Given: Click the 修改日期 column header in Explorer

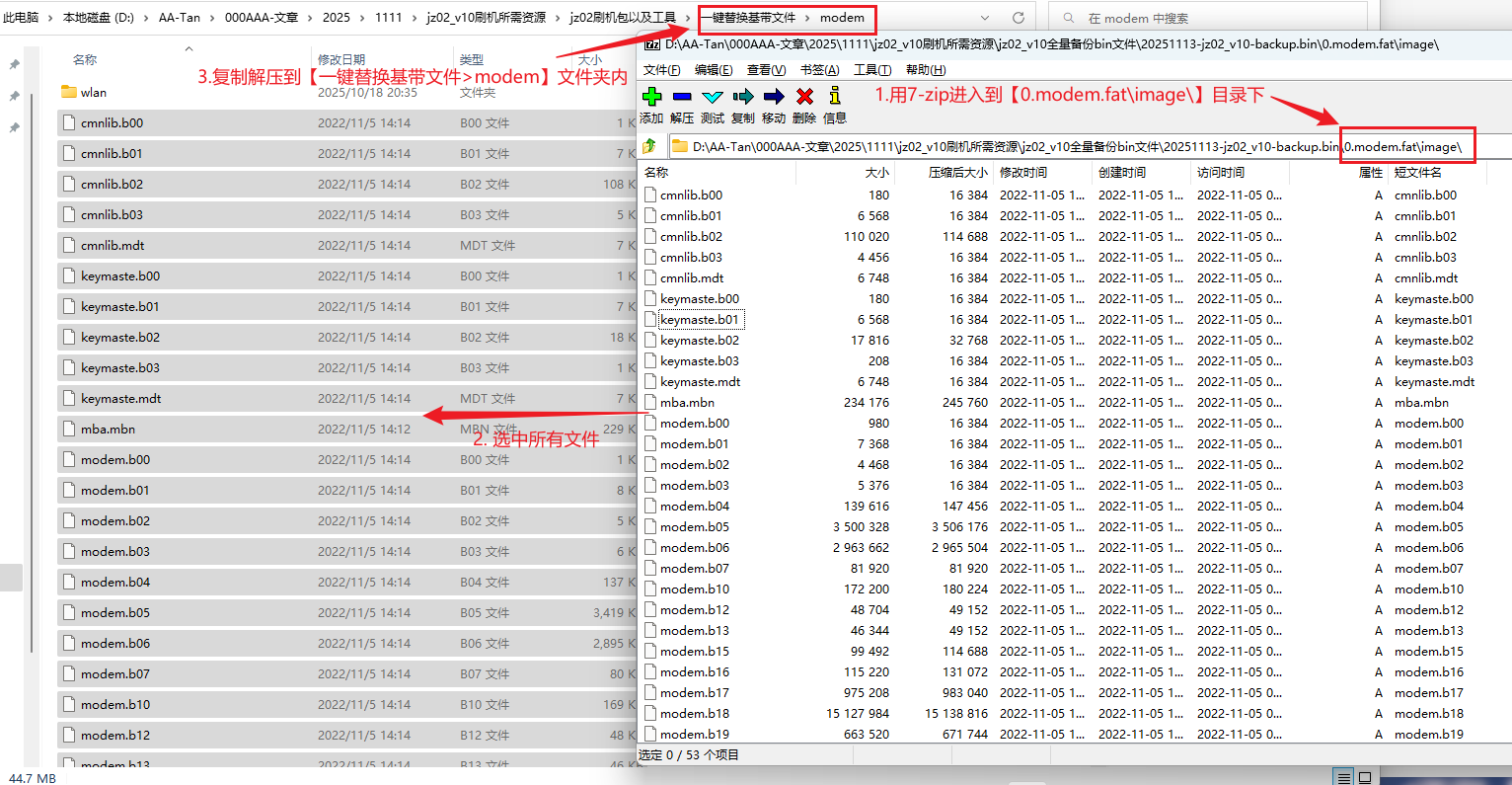Looking at the screenshot, I should click(x=341, y=59).
